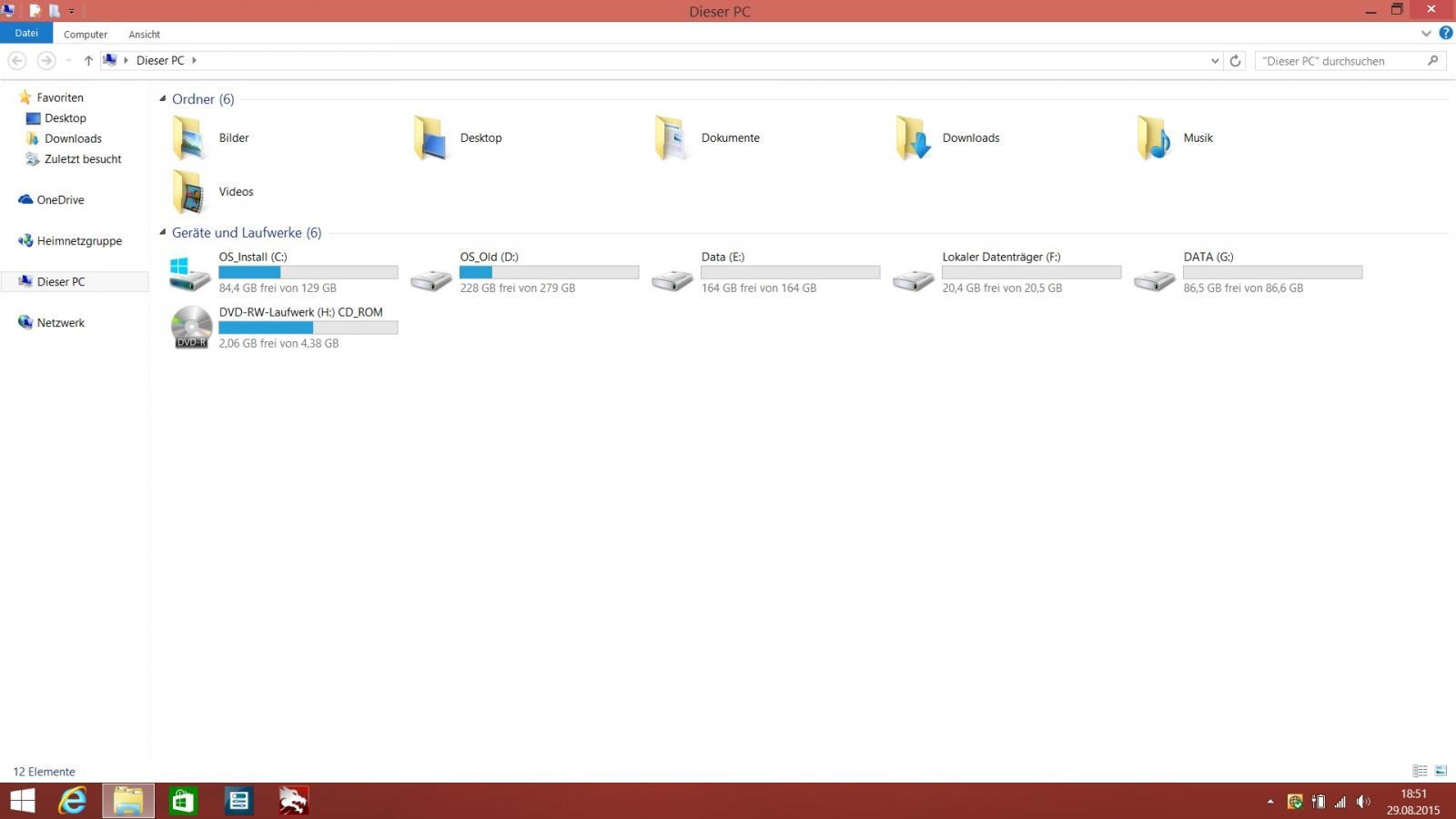
Task: Click "86,5 GB frei von 86,6 GB" text
Action: [x=1243, y=288]
